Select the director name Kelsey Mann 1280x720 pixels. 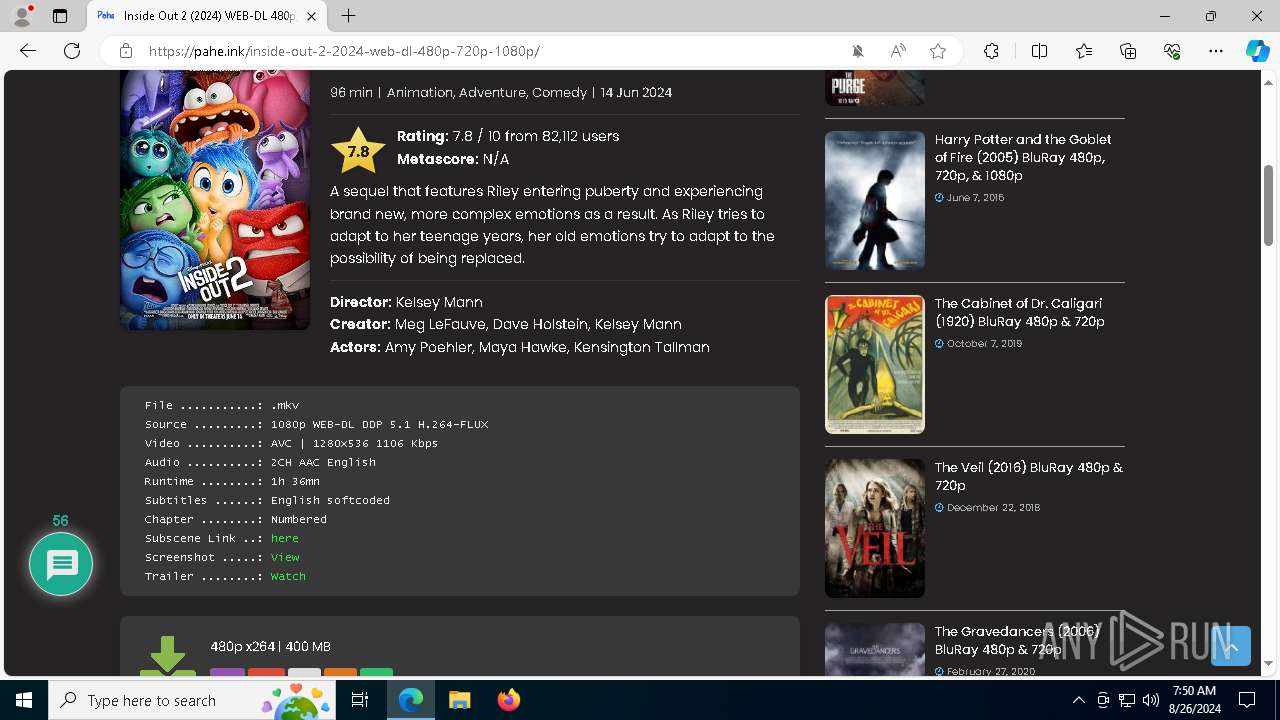(x=439, y=302)
